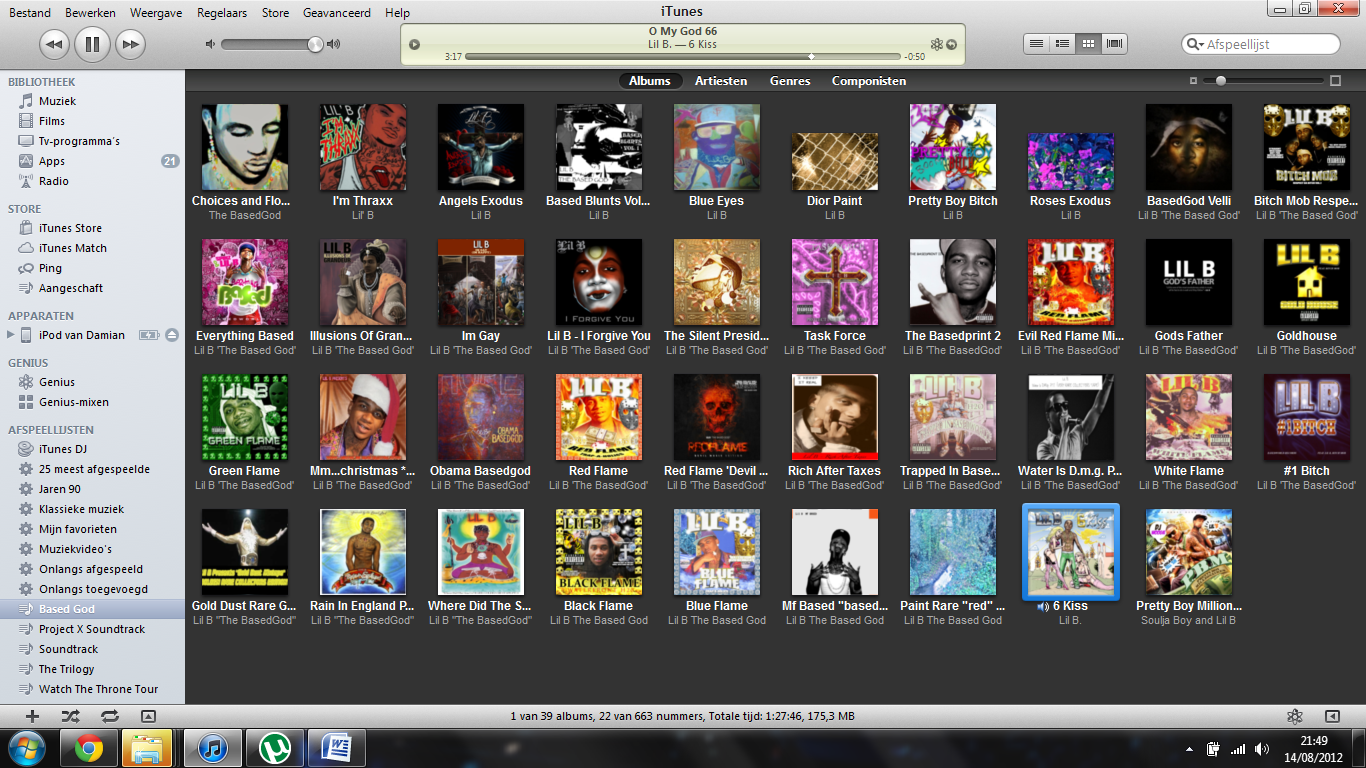Switch to the Artiesten tab

click(721, 81)
